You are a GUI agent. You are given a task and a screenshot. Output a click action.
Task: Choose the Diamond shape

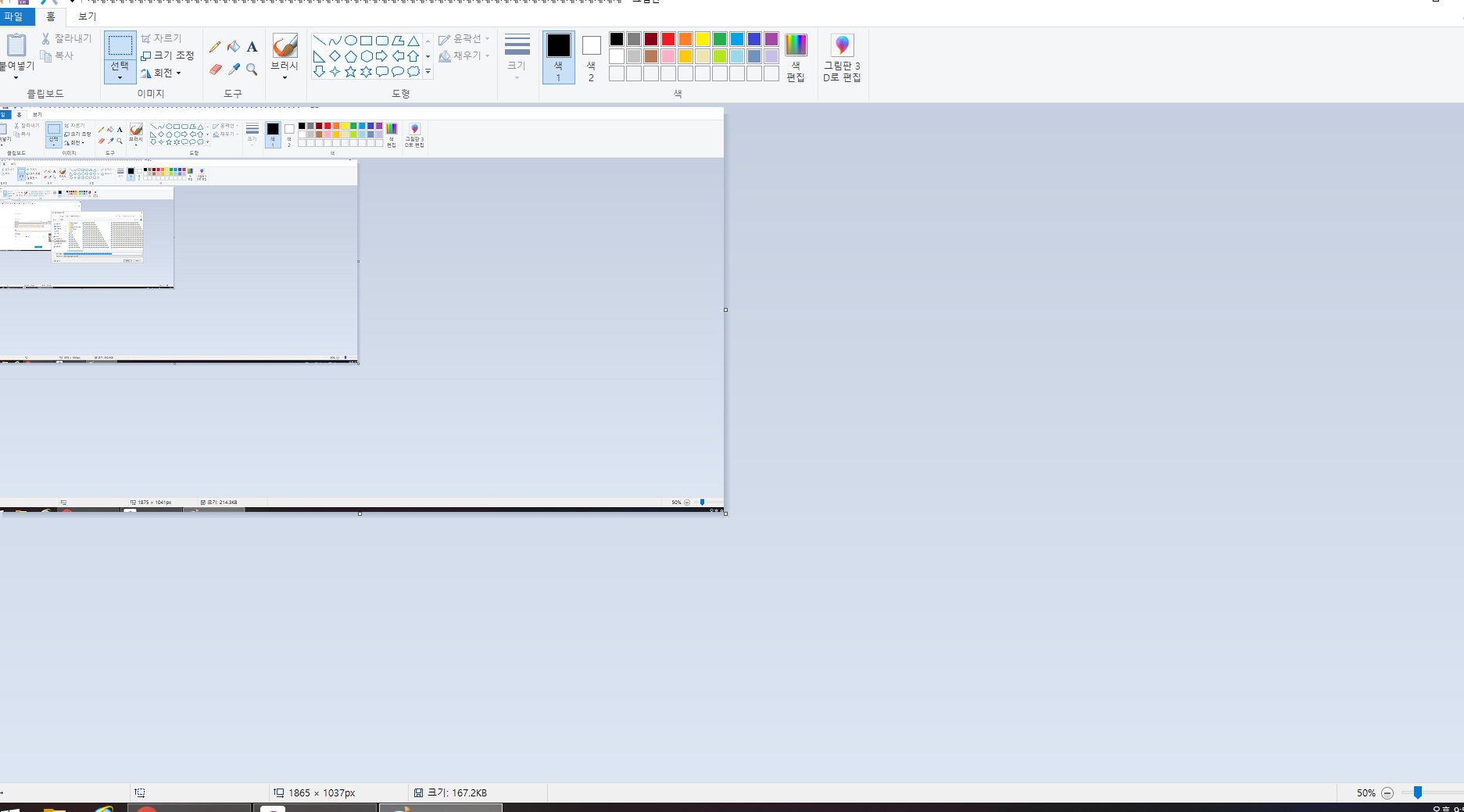[x=335, y=56]
